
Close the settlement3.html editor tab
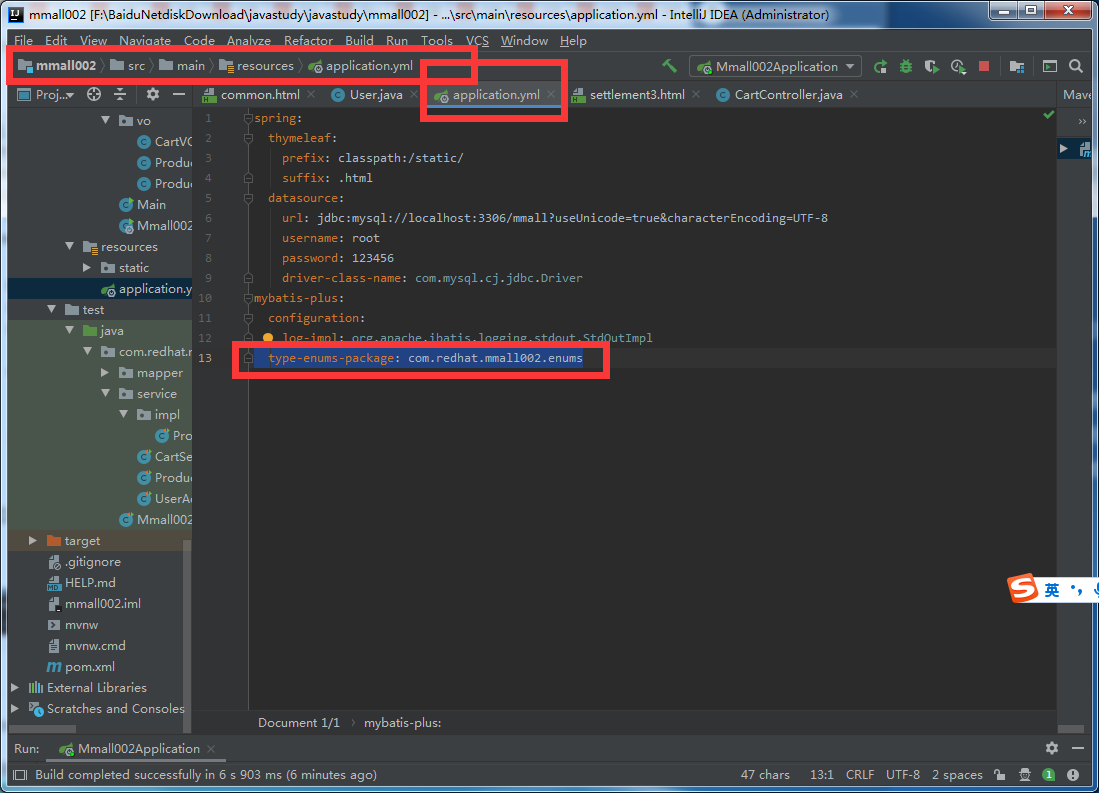click(695, 95)
